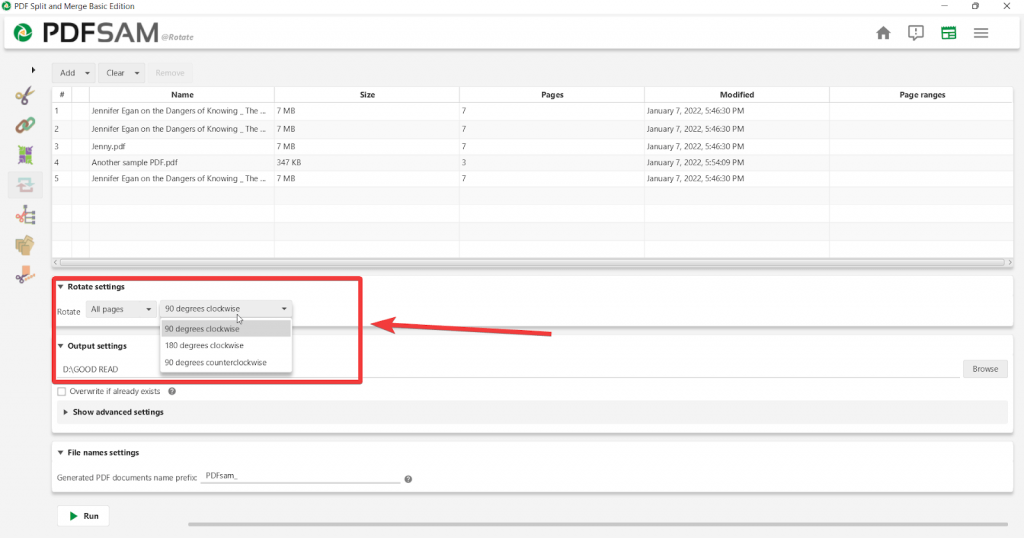Minimize the PDFsam window
The image size is (1024, 538).
tap(944, 6)
